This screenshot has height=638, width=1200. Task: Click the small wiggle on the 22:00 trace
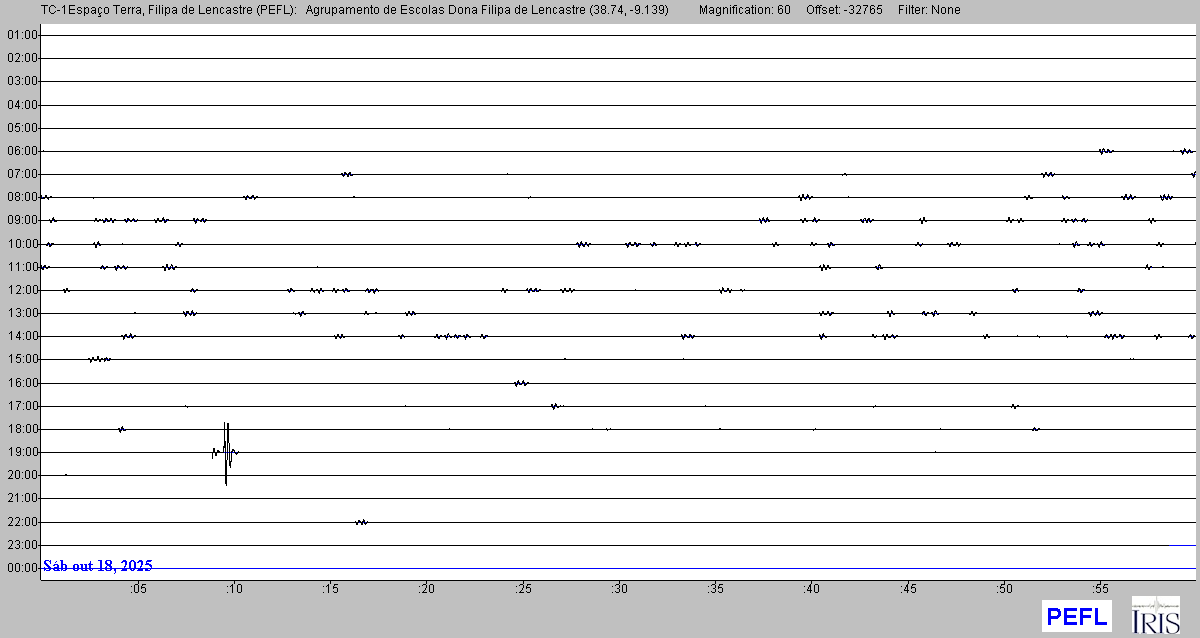(x=361, y=522)
